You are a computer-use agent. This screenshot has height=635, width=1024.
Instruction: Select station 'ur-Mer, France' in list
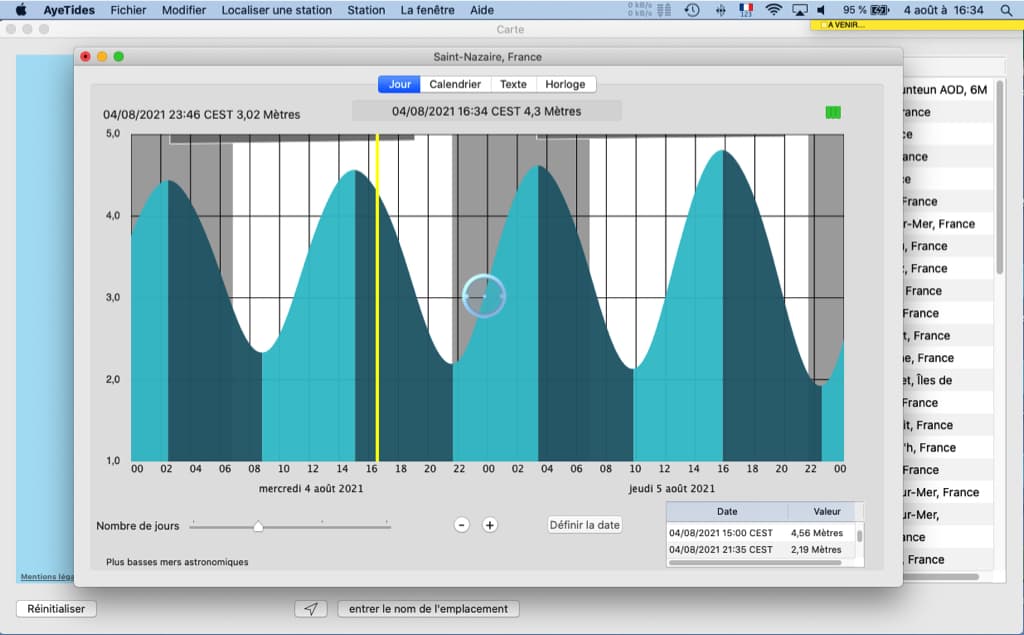(x=948, y=492)
